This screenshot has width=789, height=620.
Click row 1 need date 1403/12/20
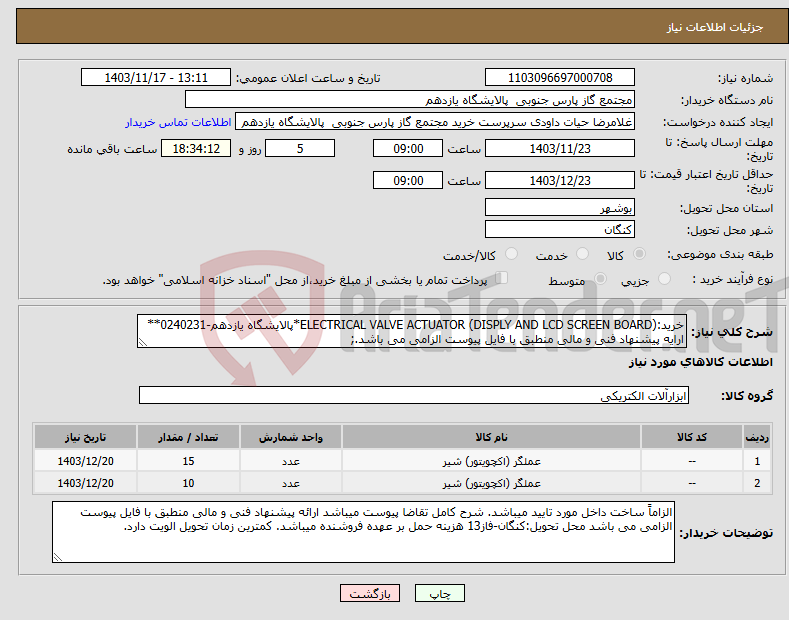click(x=86, y=461)
